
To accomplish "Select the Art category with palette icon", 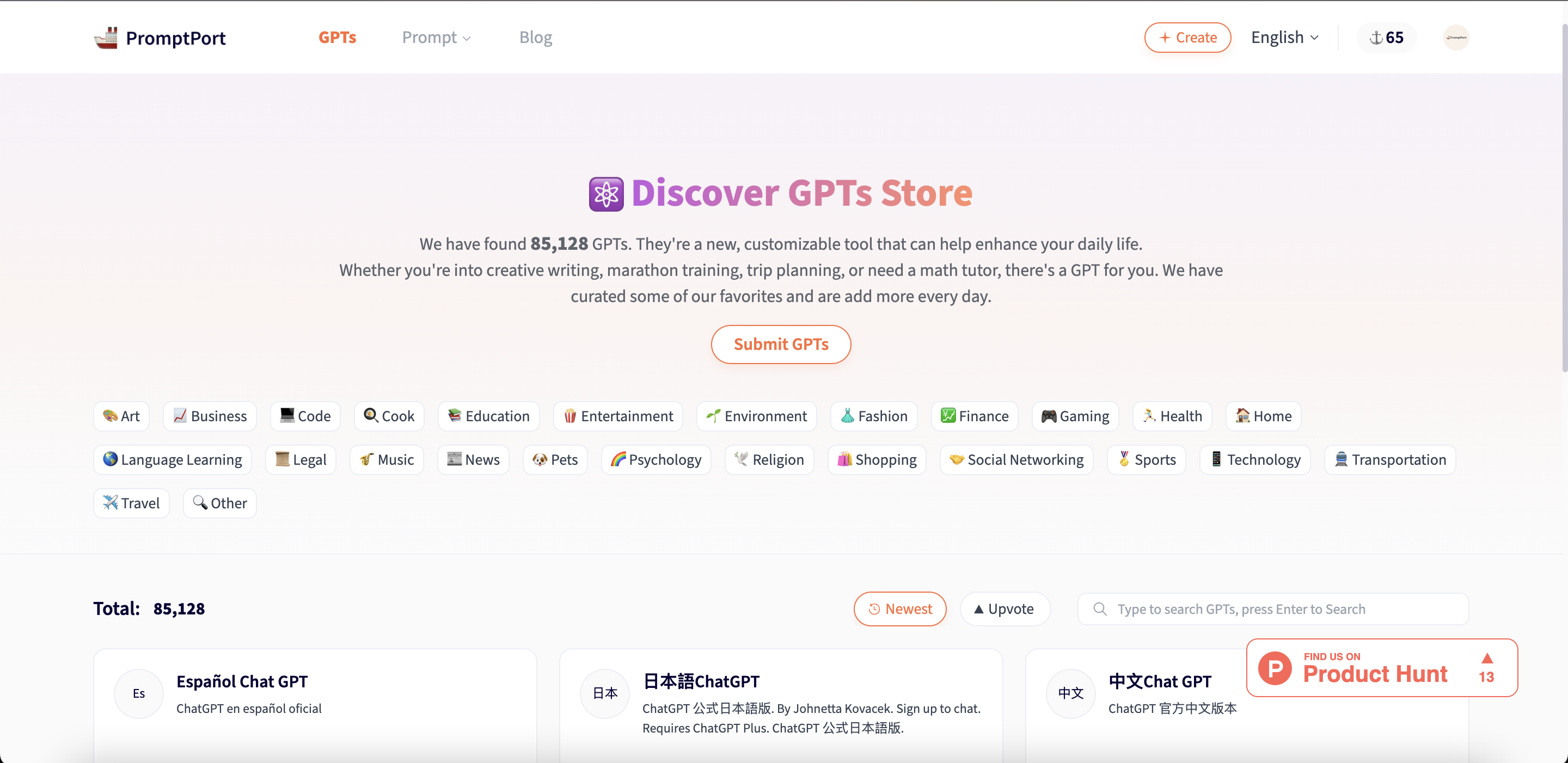I will click(x=121, y=416).
